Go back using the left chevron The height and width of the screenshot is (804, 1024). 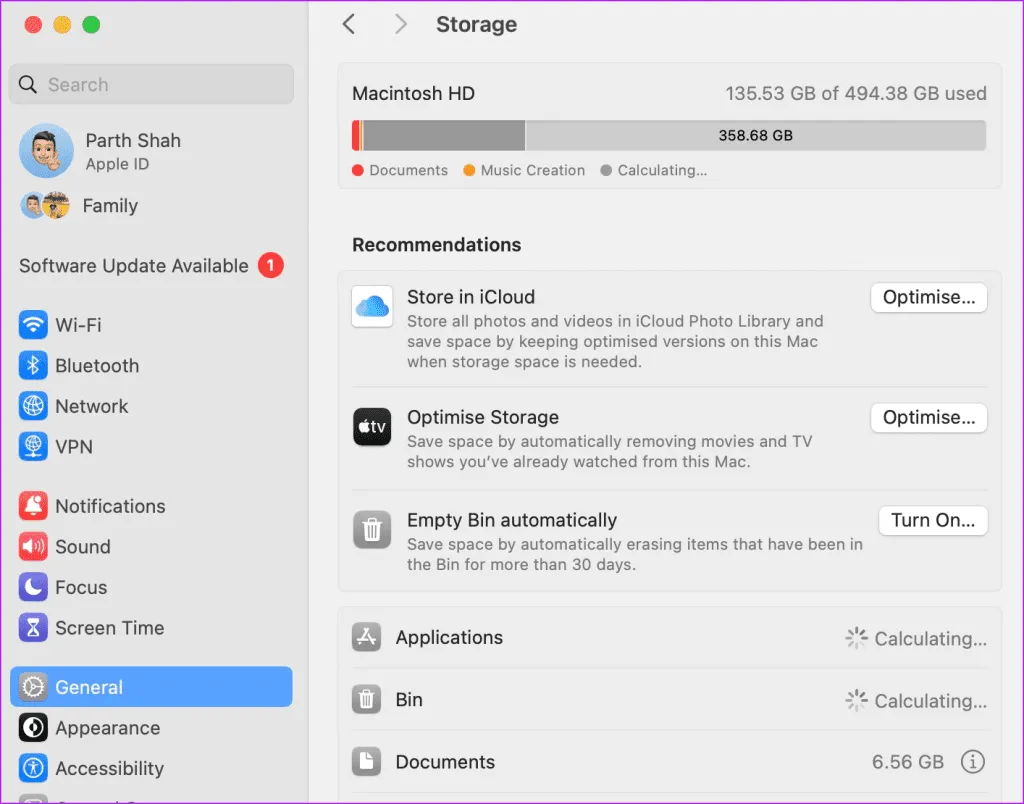click(349, 24)
